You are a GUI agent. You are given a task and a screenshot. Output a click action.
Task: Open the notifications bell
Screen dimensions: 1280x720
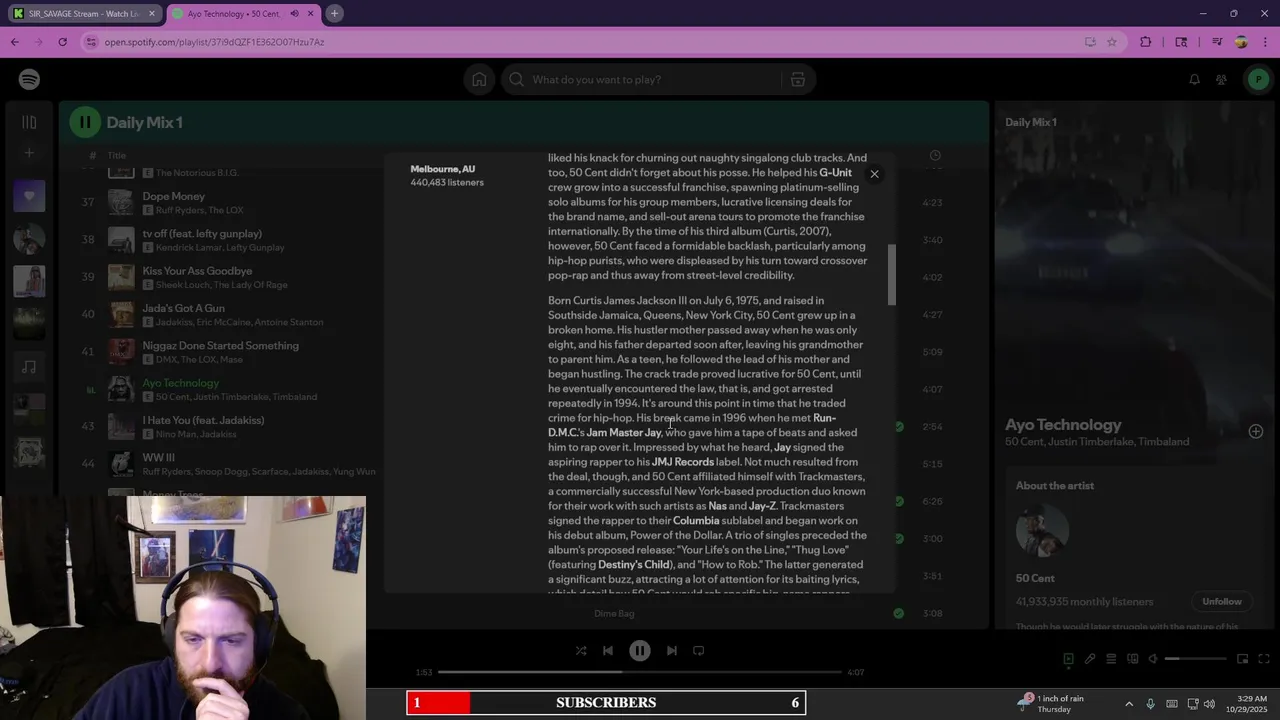[x=1194, y=80]
